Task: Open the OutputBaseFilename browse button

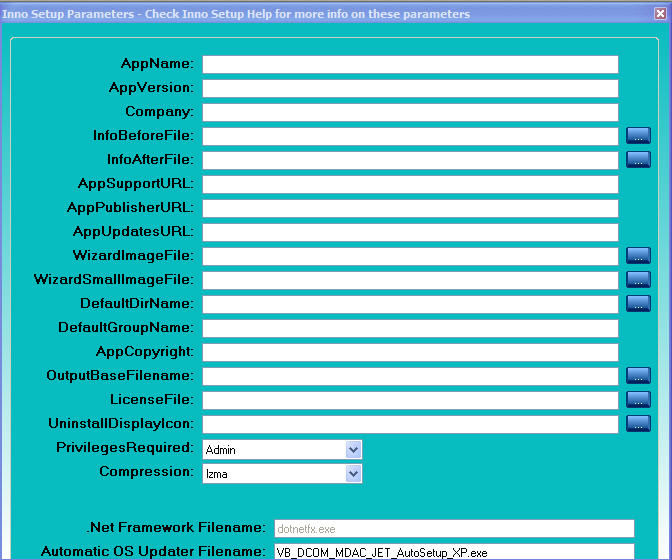Action: pos(638,375)
